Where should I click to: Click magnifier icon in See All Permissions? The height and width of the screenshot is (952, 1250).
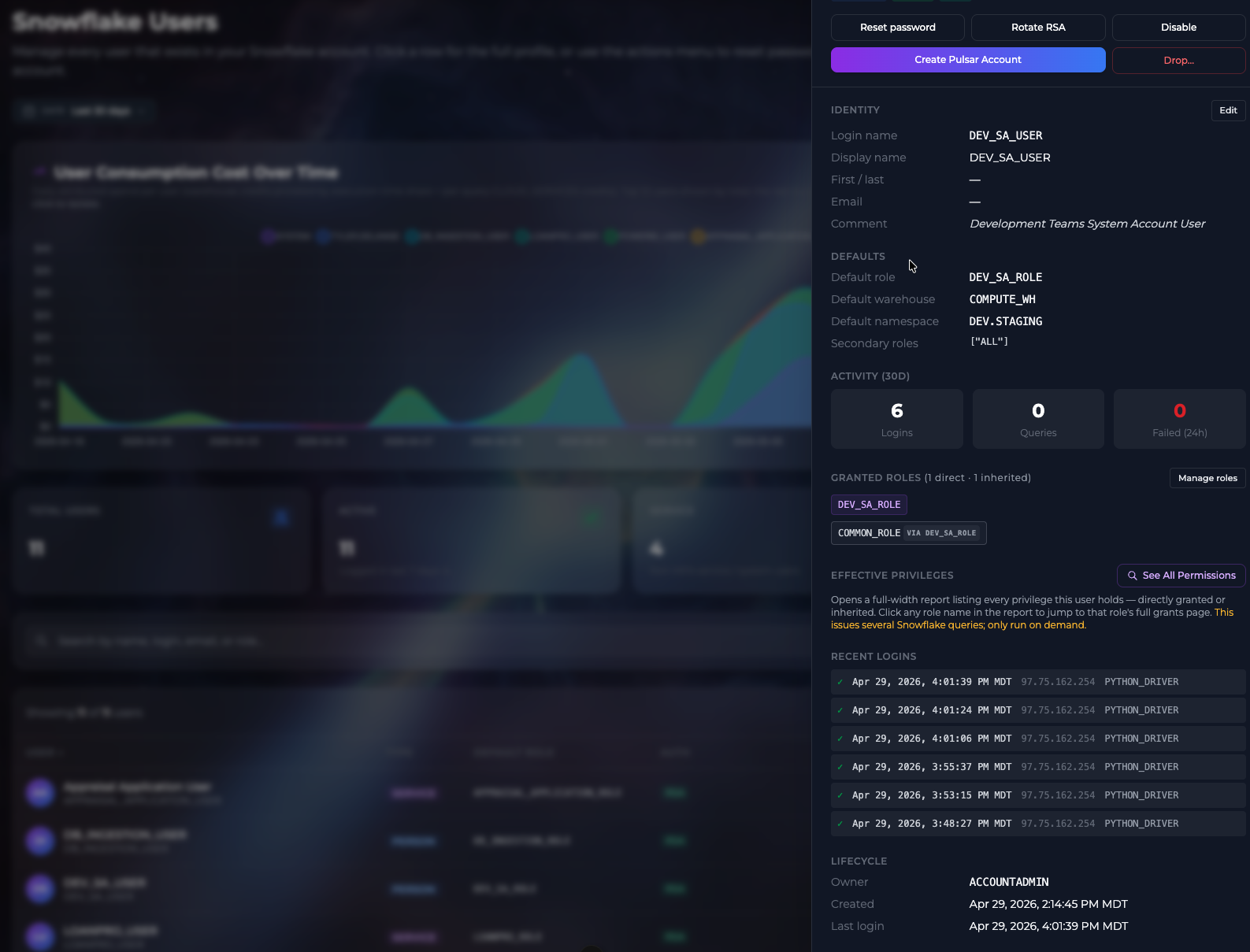tap(1133, 576)
